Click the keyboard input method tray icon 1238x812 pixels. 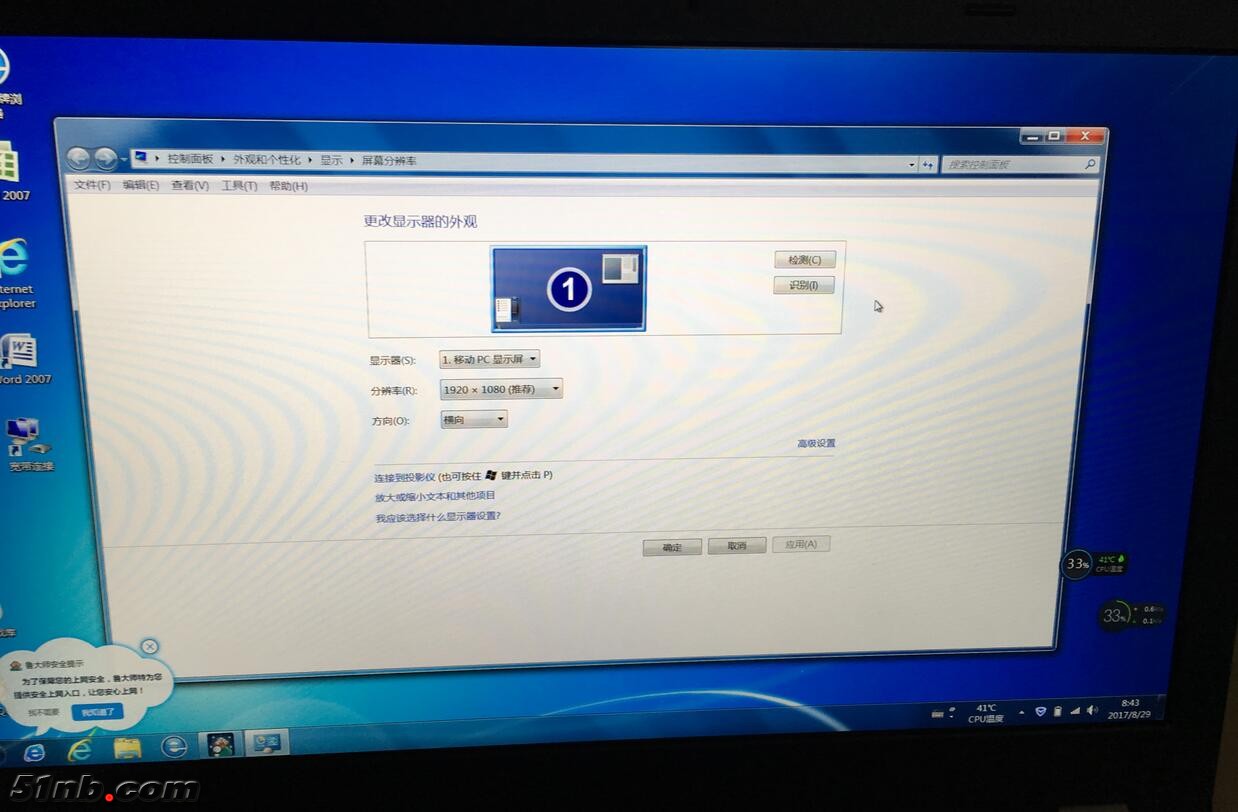[937, 714]
